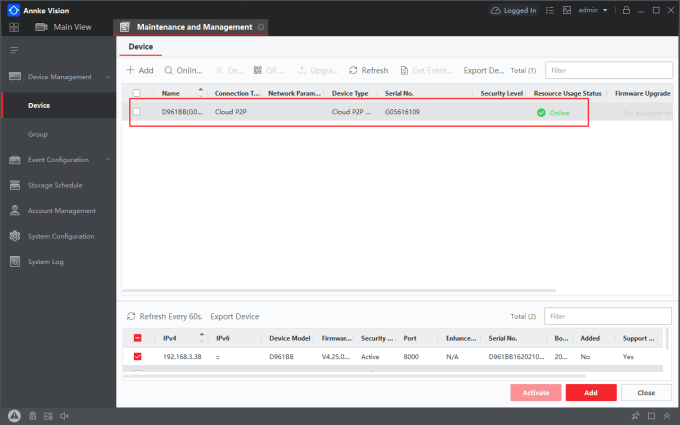Screen dimensions: 680x425
Task: Open the alarm icon in bottom bar
Action: pos(14,415)
